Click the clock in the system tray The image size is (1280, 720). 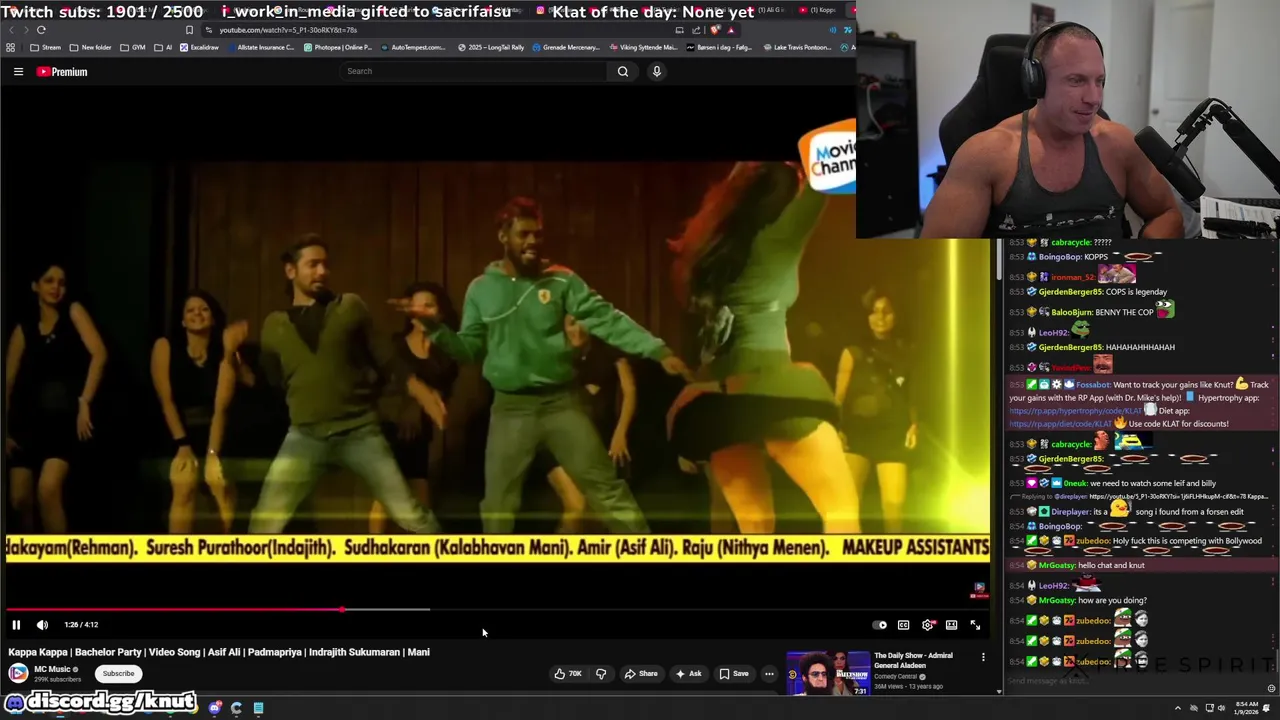coord(1245,708)
